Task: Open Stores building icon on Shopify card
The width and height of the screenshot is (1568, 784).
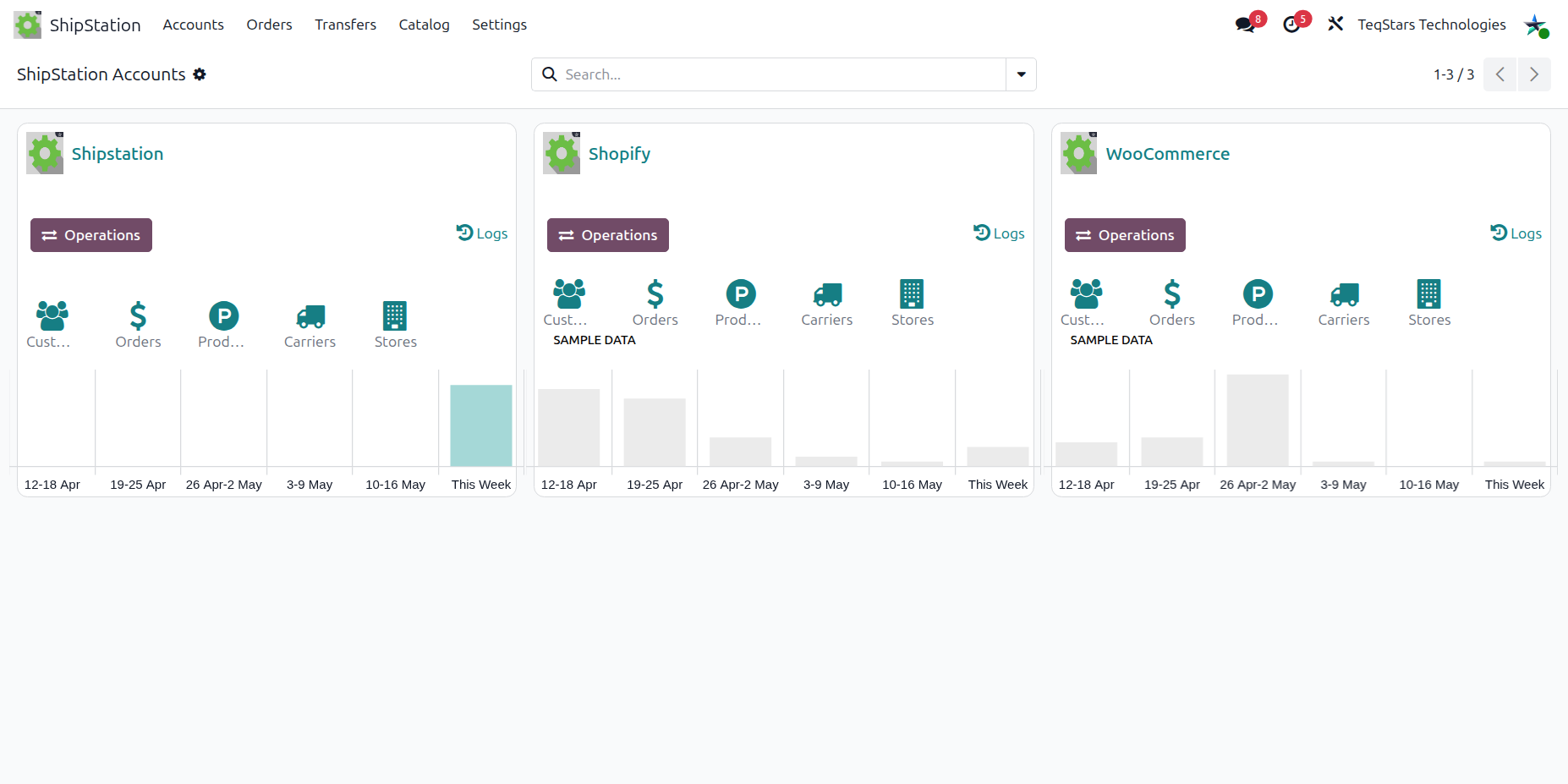Action: point(912,294)
